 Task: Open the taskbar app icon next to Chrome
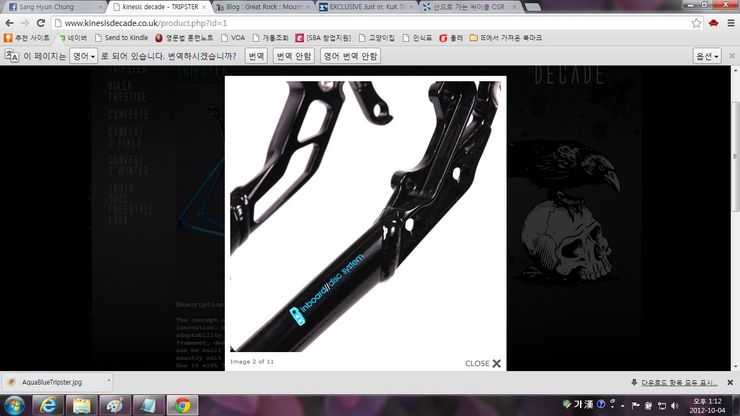[x=148, y=406]
